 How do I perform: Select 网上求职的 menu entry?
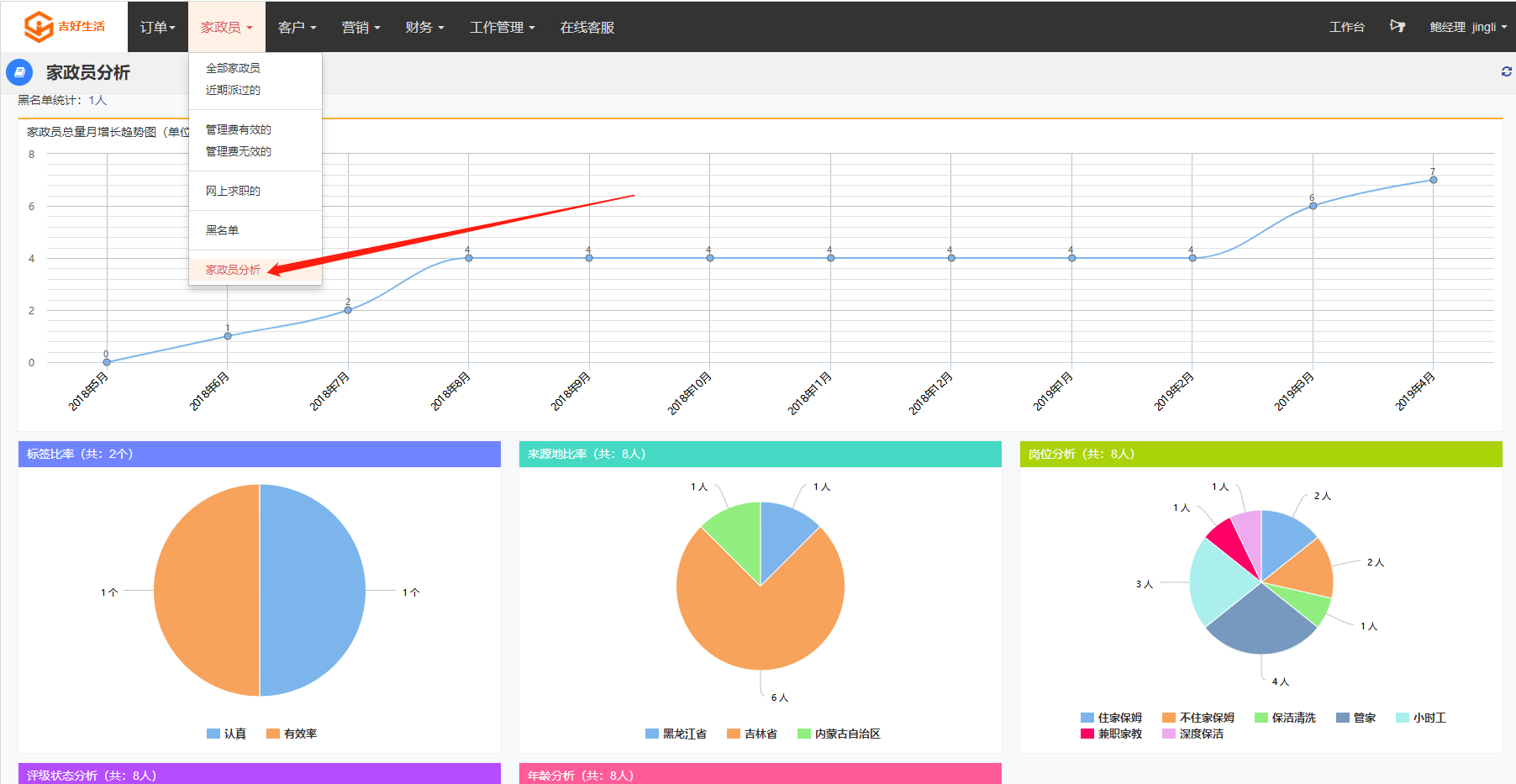255,191
